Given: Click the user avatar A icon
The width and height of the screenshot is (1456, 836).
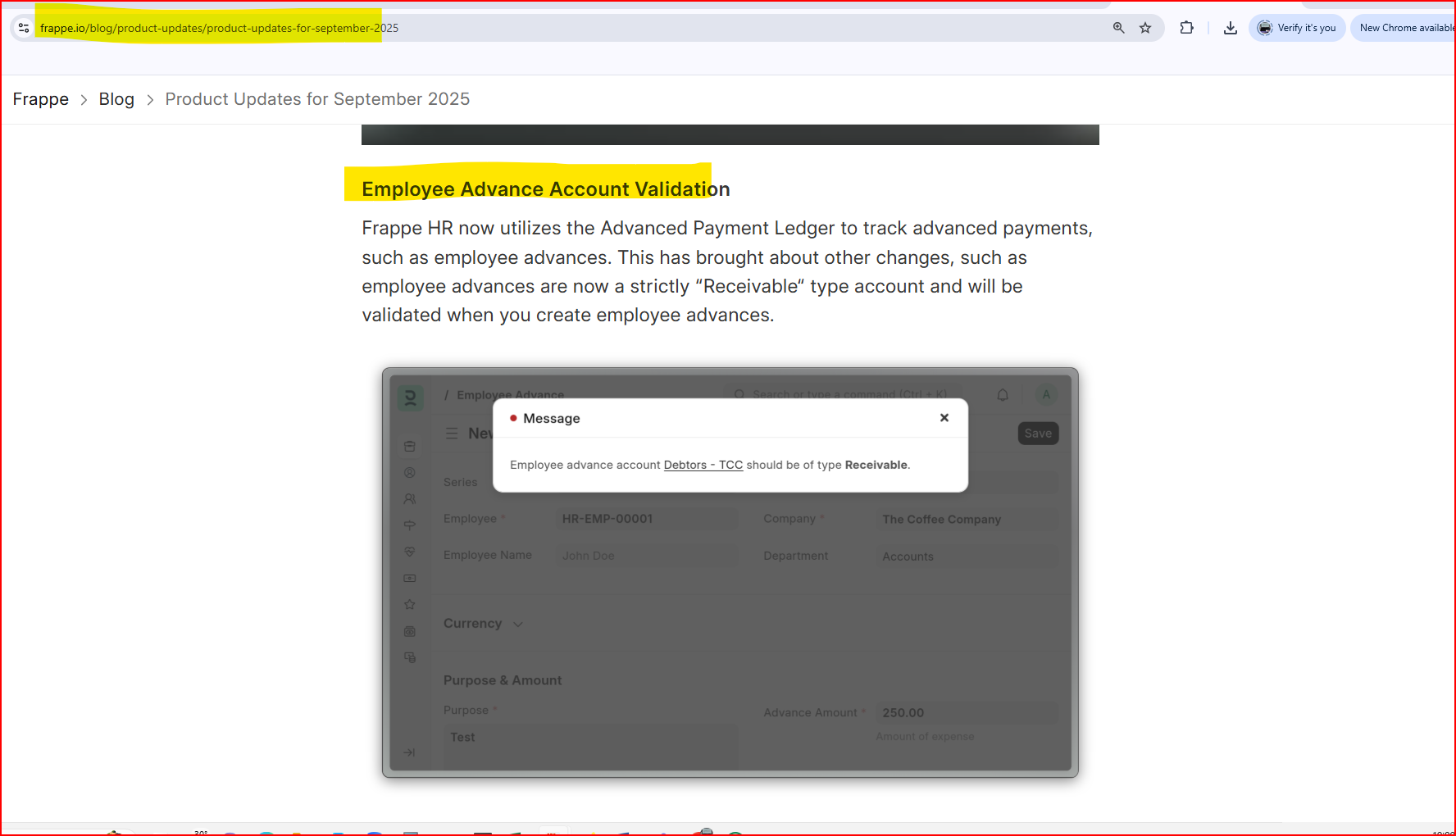Looking at the screenshot, I should click(x=1045, y=395).
